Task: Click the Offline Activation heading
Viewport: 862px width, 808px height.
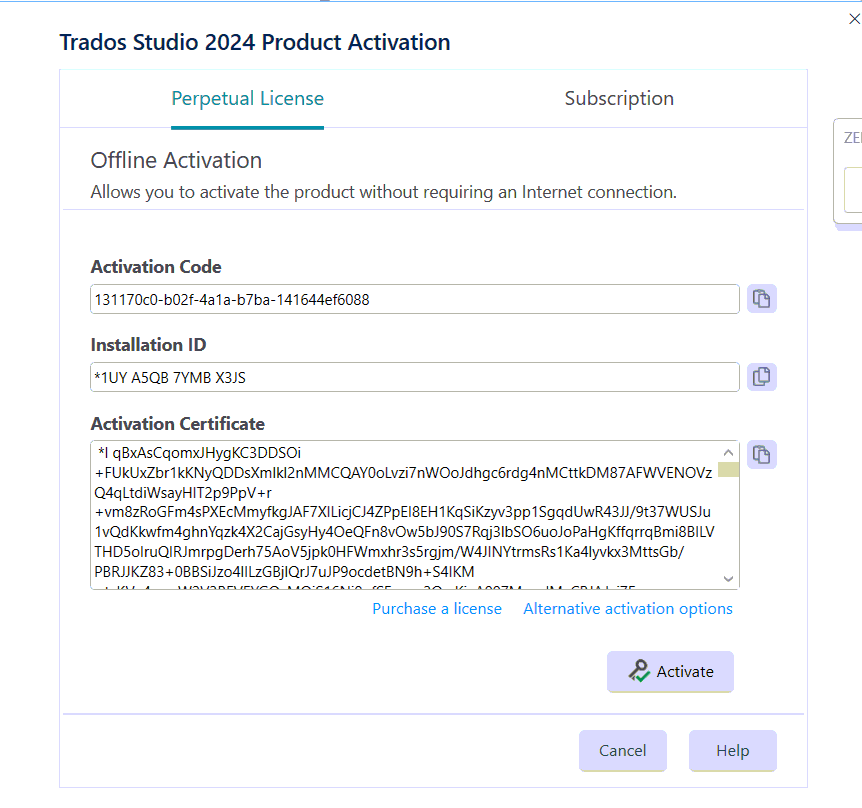Action: click(x=176, y=161)
